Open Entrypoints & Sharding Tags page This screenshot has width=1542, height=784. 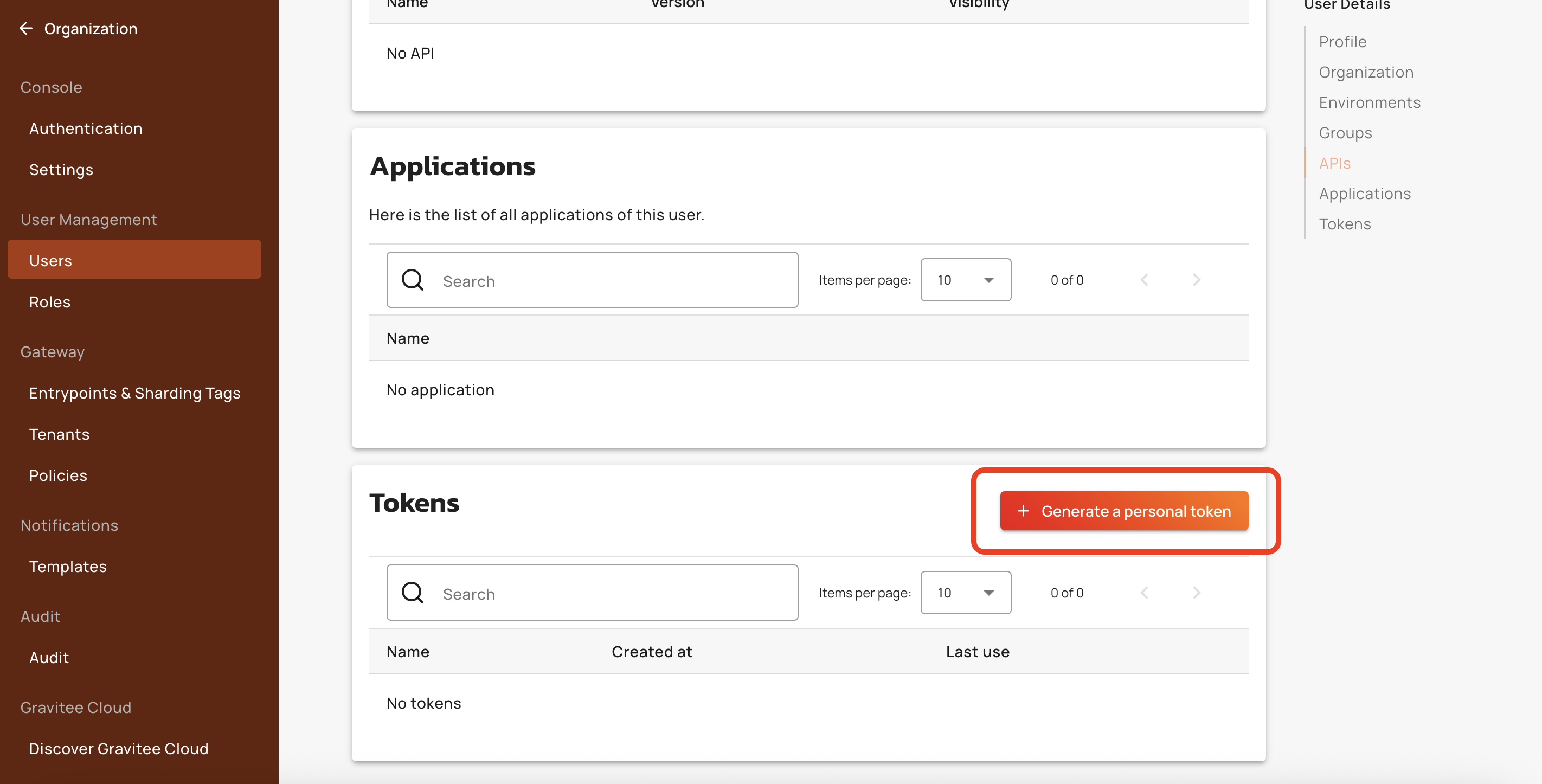pyautogui.click(x=134, y=393)
